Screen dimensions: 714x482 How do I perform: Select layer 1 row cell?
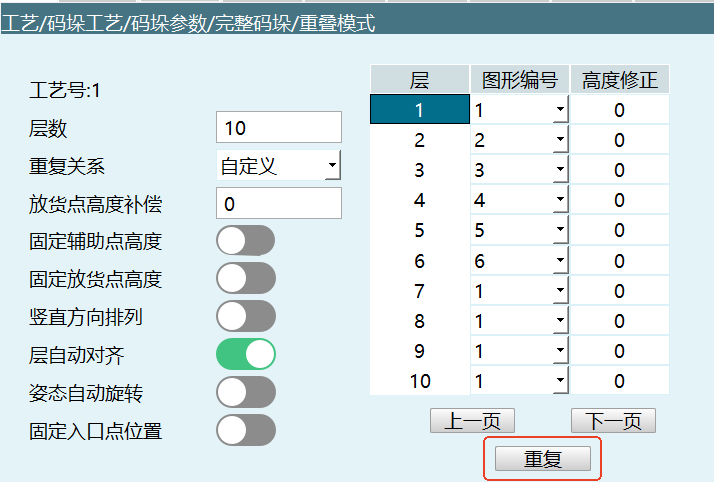click(420, 110)
